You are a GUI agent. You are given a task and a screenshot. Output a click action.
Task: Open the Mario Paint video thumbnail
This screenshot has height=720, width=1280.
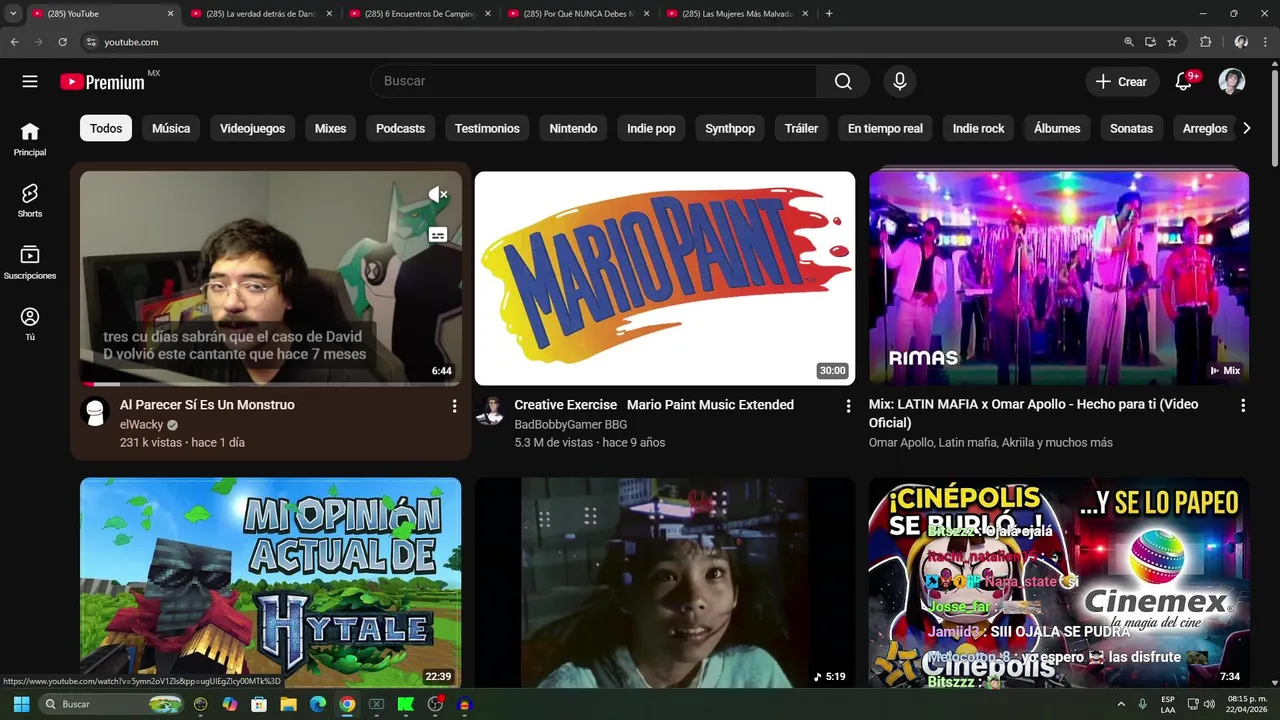click(665, 278)
